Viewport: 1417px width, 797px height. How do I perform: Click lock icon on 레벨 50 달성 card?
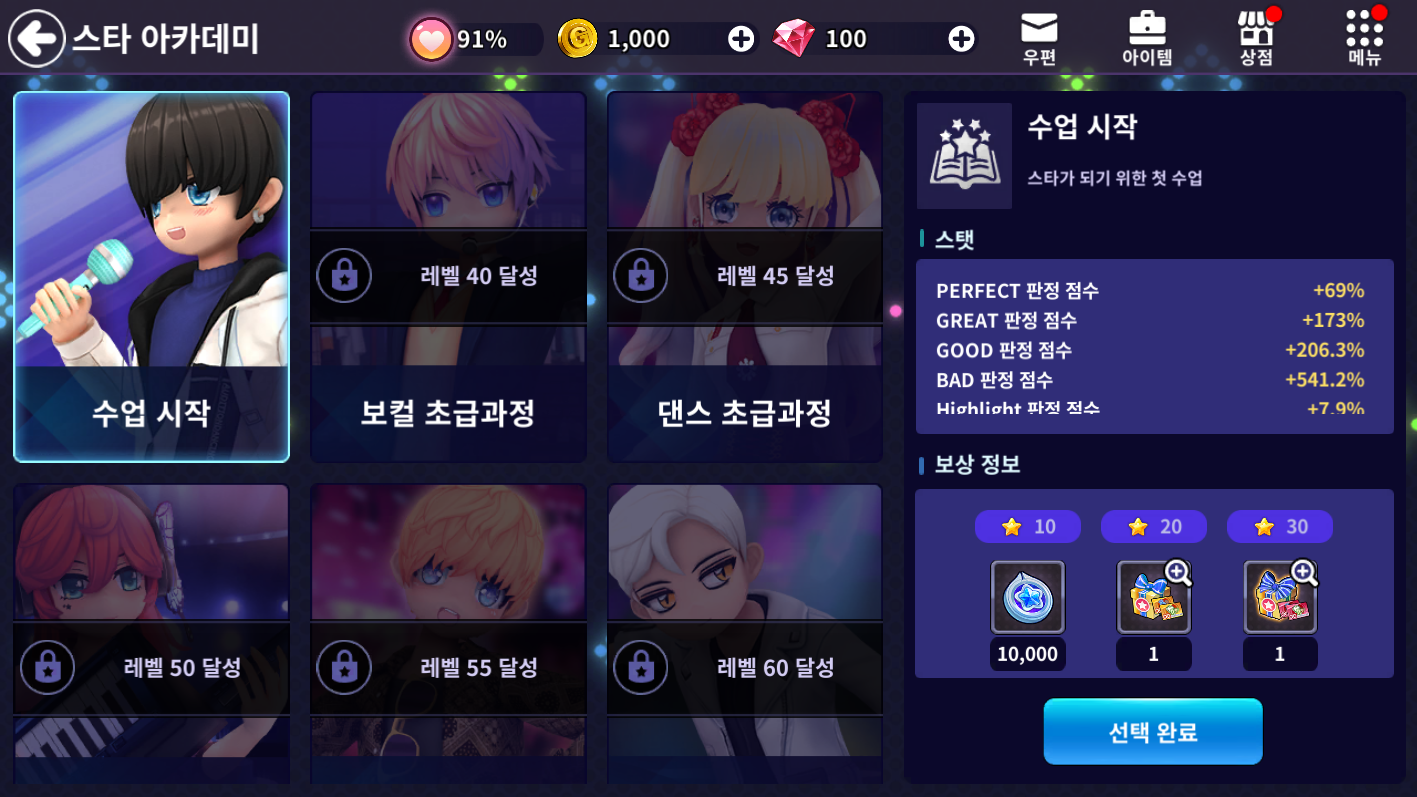(47, 667)
